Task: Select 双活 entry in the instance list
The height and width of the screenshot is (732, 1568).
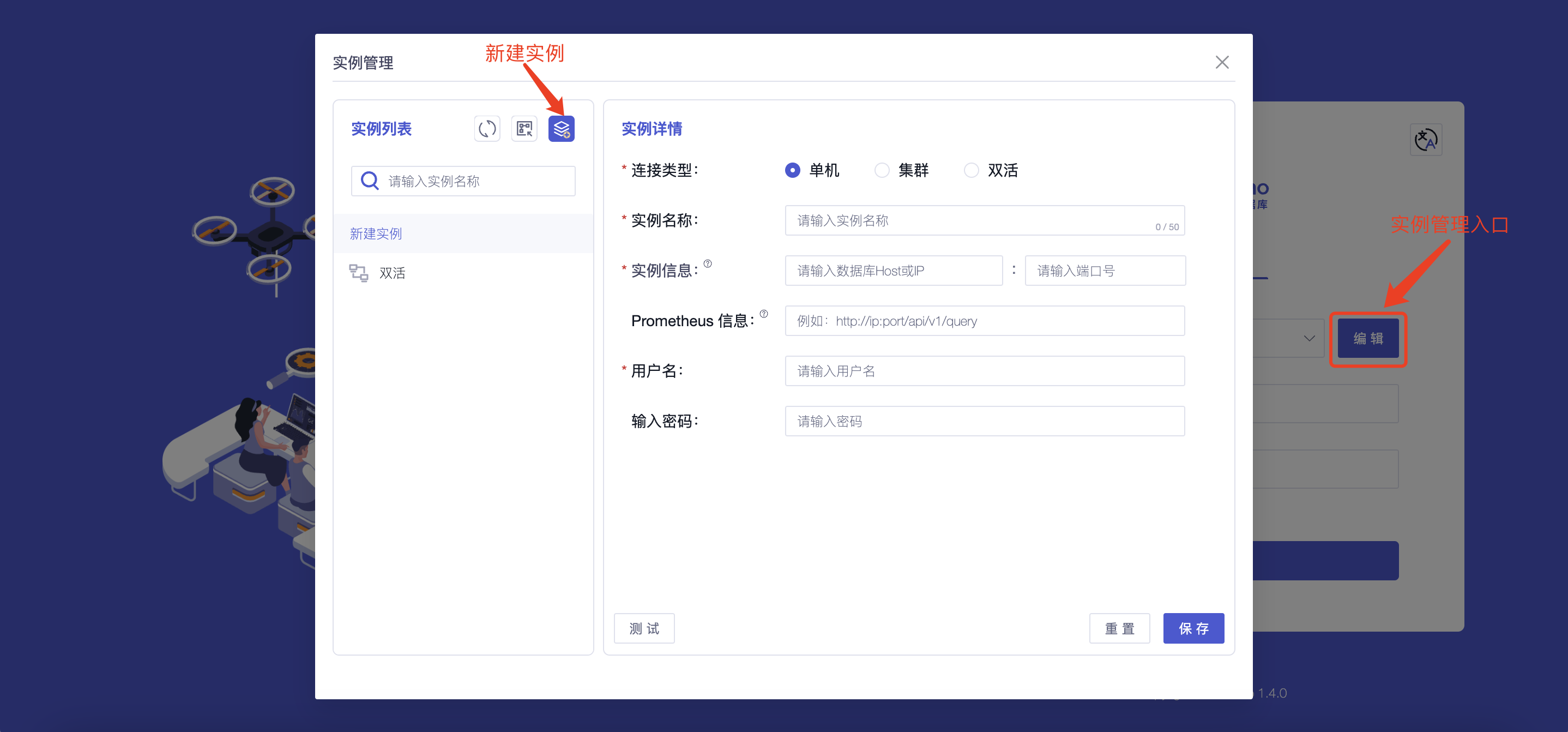Action: [x=392, y=273]
